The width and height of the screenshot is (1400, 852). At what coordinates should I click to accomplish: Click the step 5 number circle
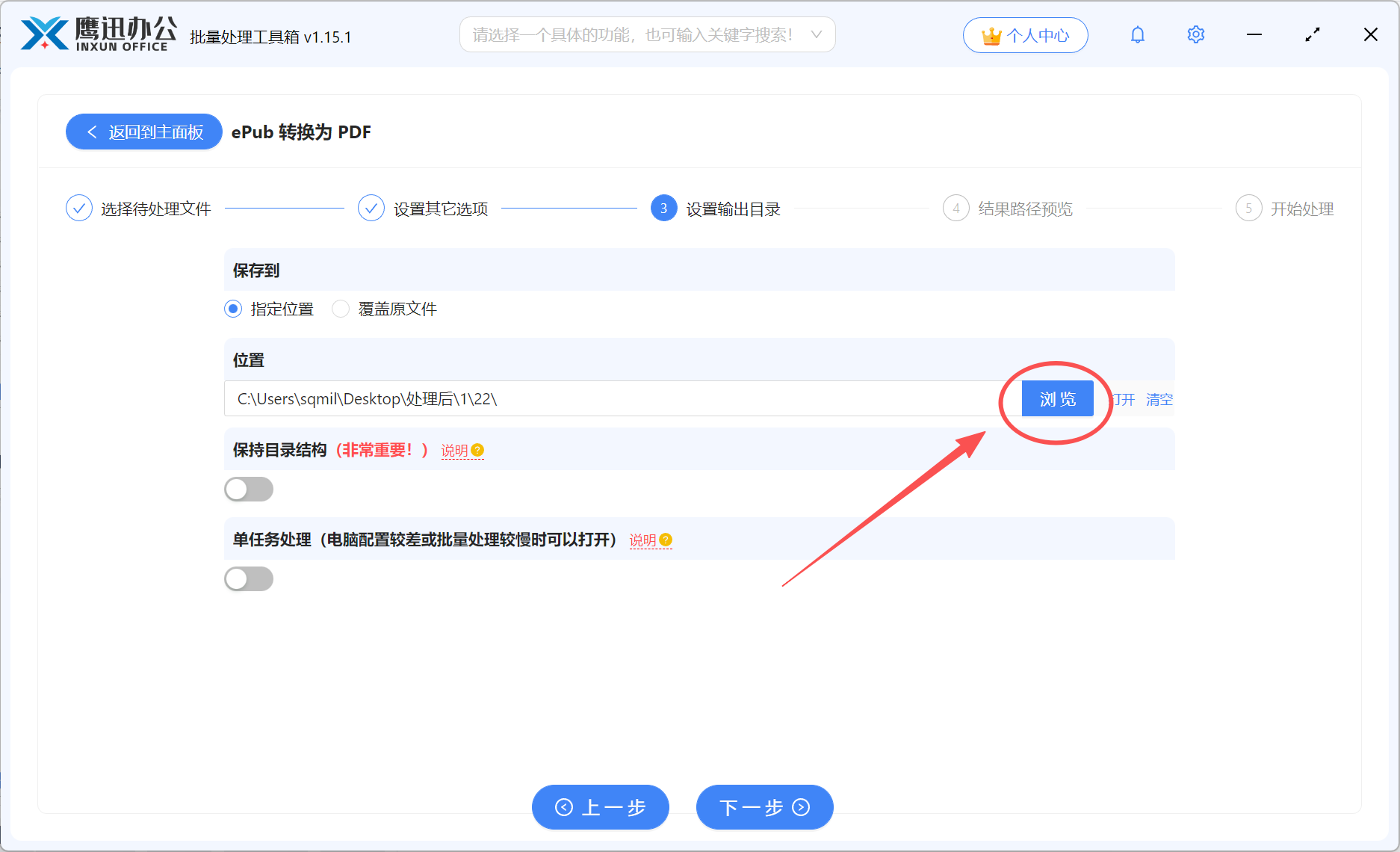[1249, 209]
